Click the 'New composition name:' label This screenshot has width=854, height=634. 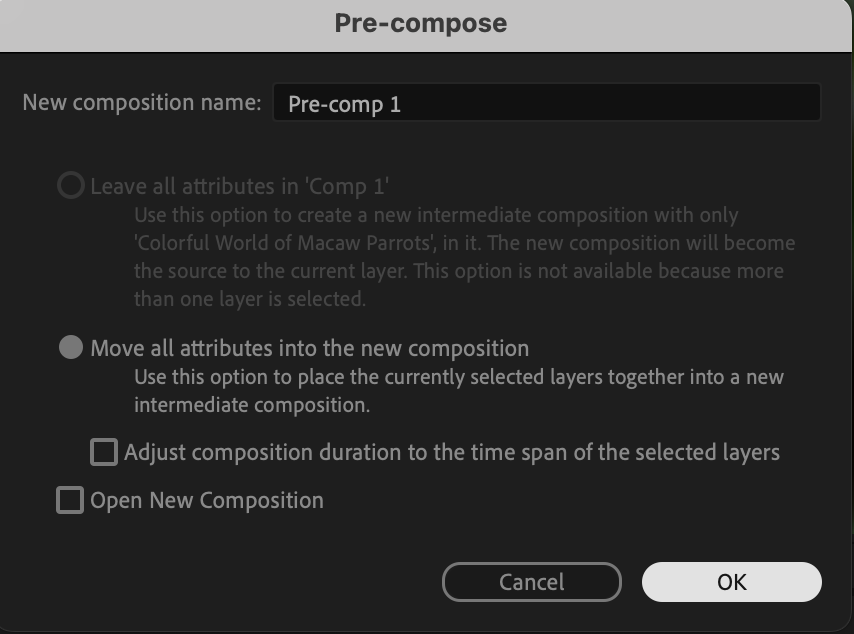point(141,103)
